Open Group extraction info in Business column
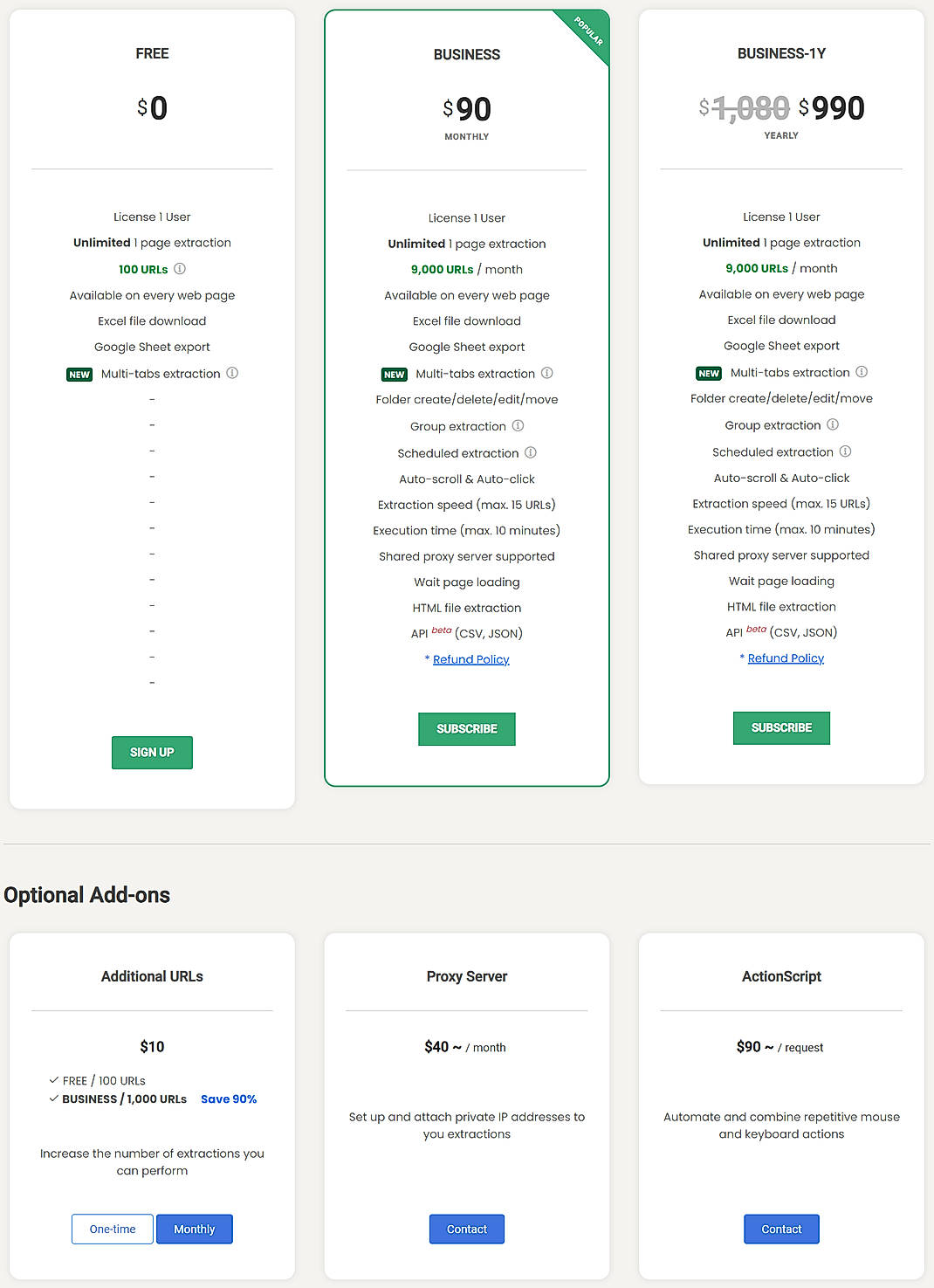 coord(519,425)
